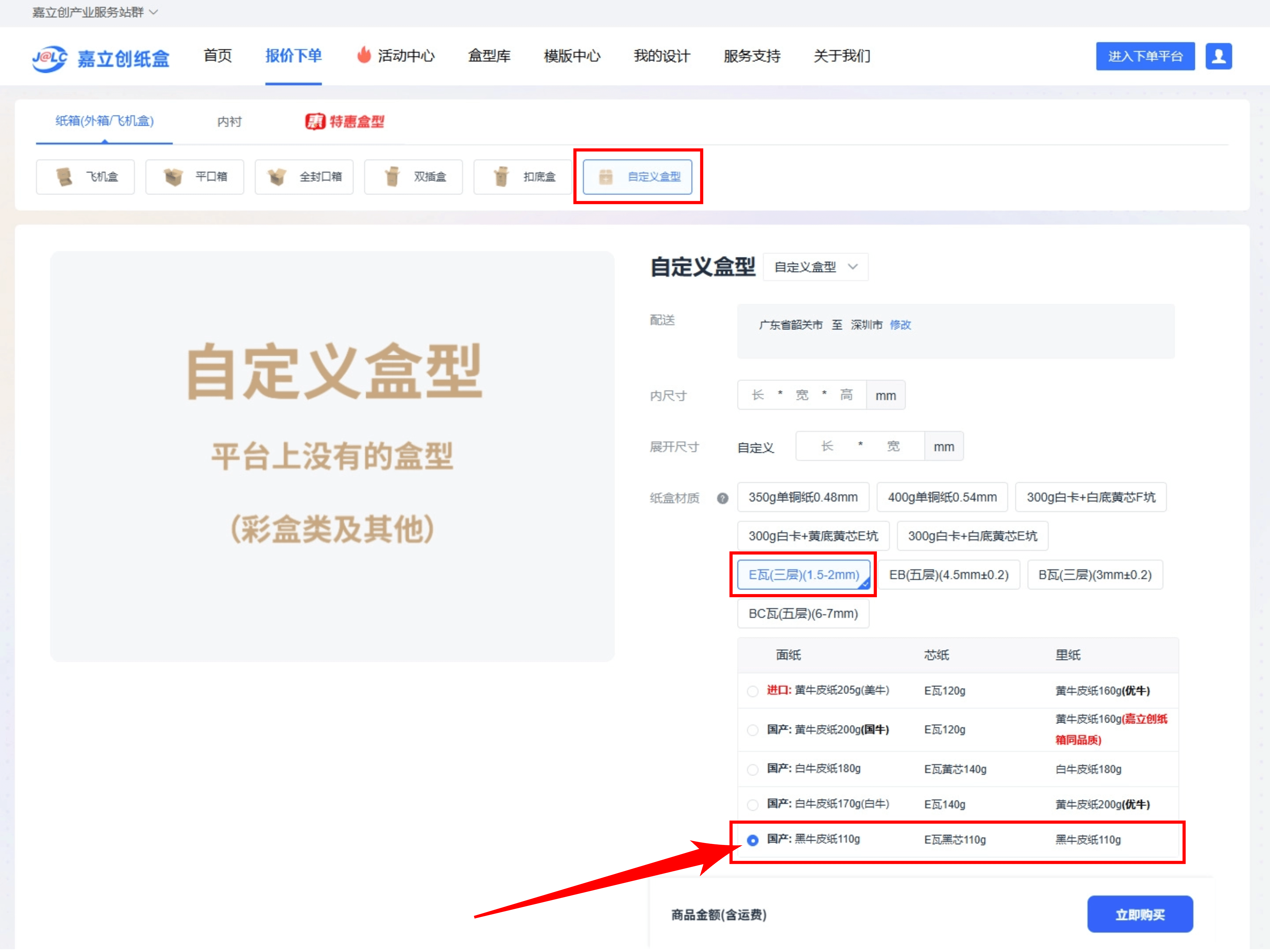Select the 进口 黄牛皮纸205g(美牛) radio option

point(752,691)
